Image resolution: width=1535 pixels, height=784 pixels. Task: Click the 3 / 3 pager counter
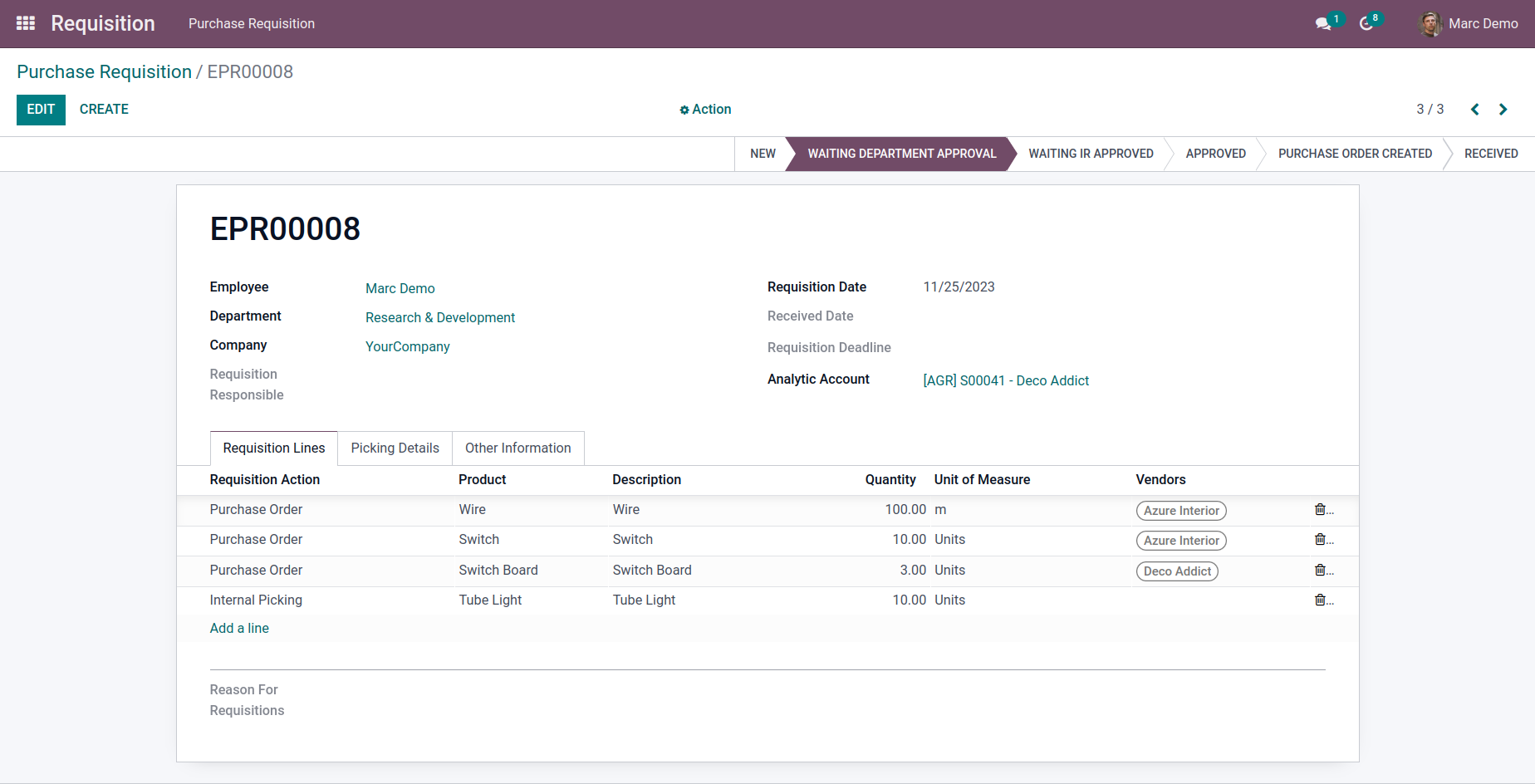click(1430, 110)
